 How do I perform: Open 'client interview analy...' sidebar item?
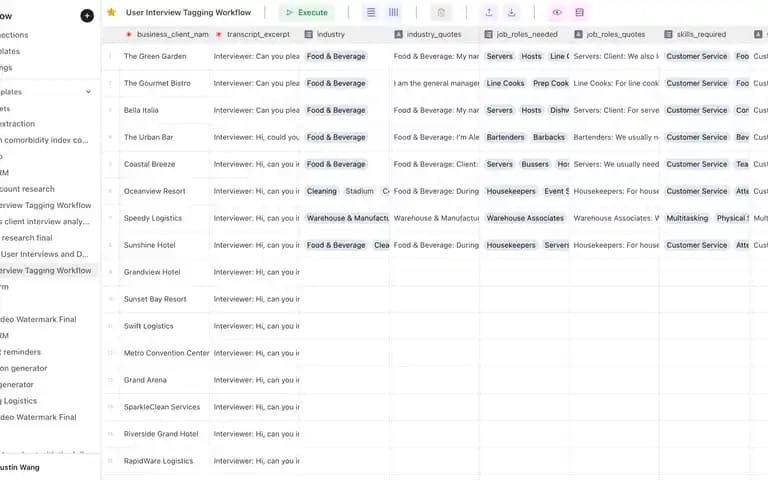pos(45,221)
